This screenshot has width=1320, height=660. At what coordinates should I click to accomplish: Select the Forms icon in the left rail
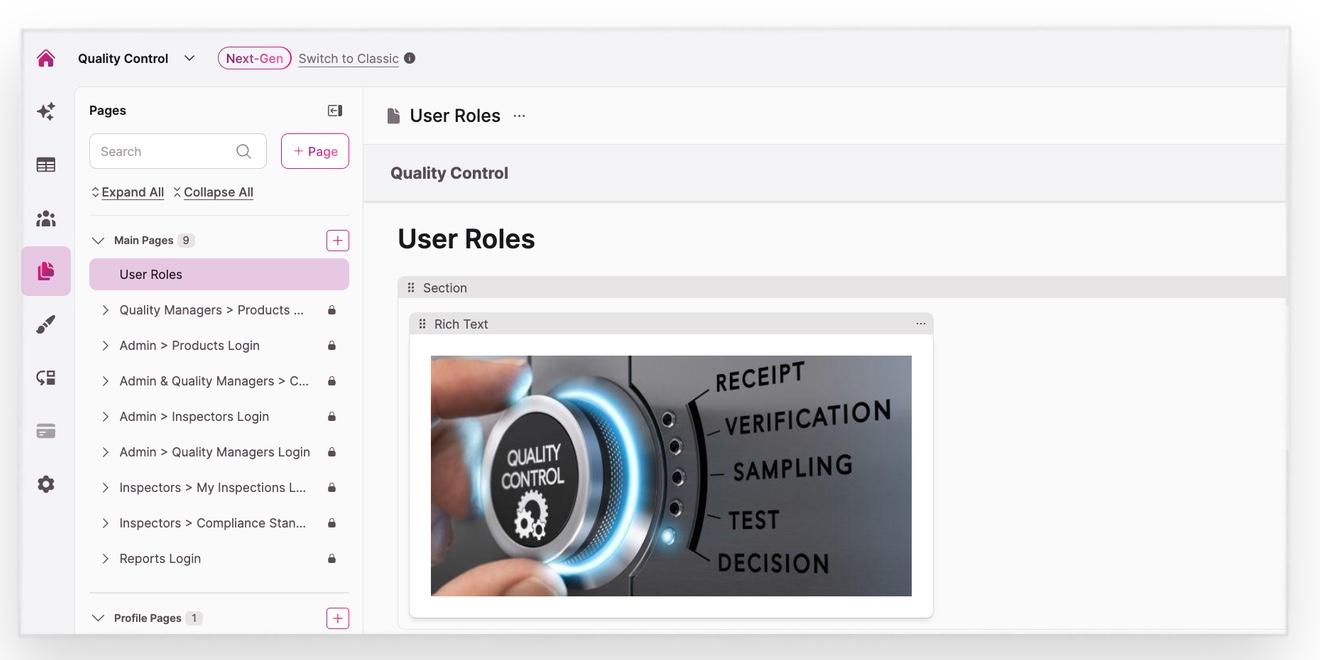(x=45, y=164)
